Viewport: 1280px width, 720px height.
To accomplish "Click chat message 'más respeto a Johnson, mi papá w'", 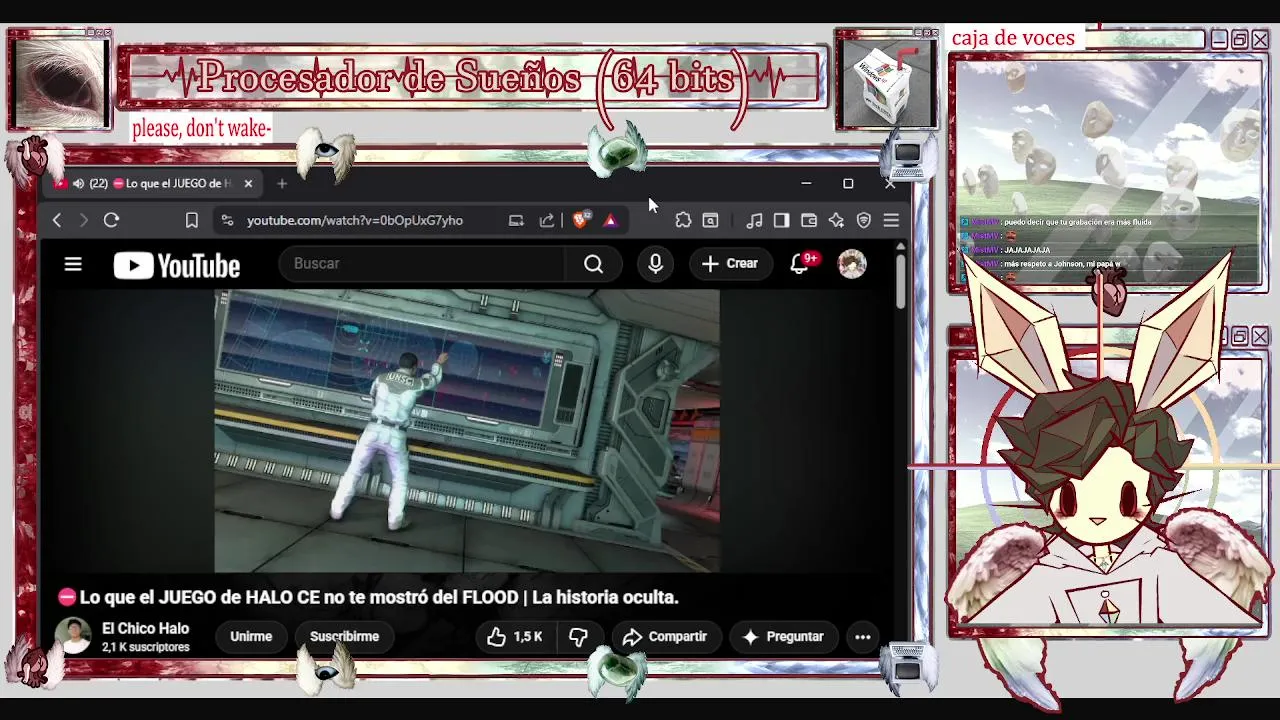I will tap(1060, 264).
